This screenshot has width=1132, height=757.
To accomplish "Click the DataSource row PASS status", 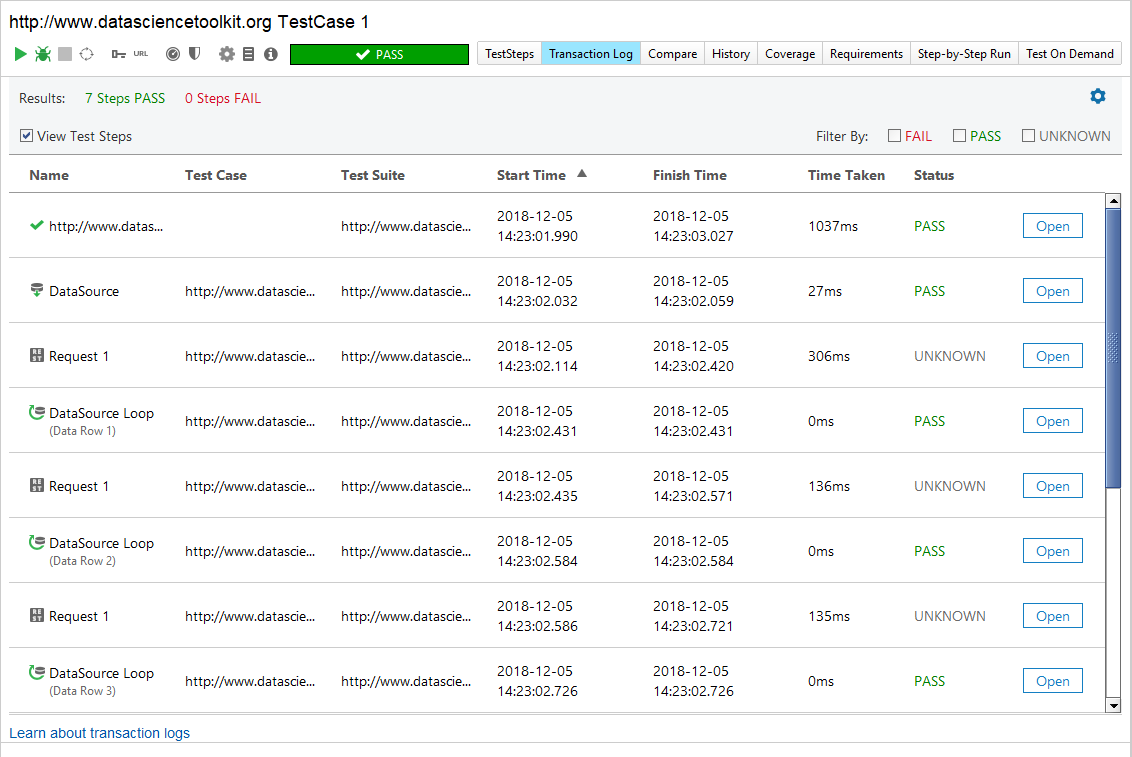I will tap(929, 291).
